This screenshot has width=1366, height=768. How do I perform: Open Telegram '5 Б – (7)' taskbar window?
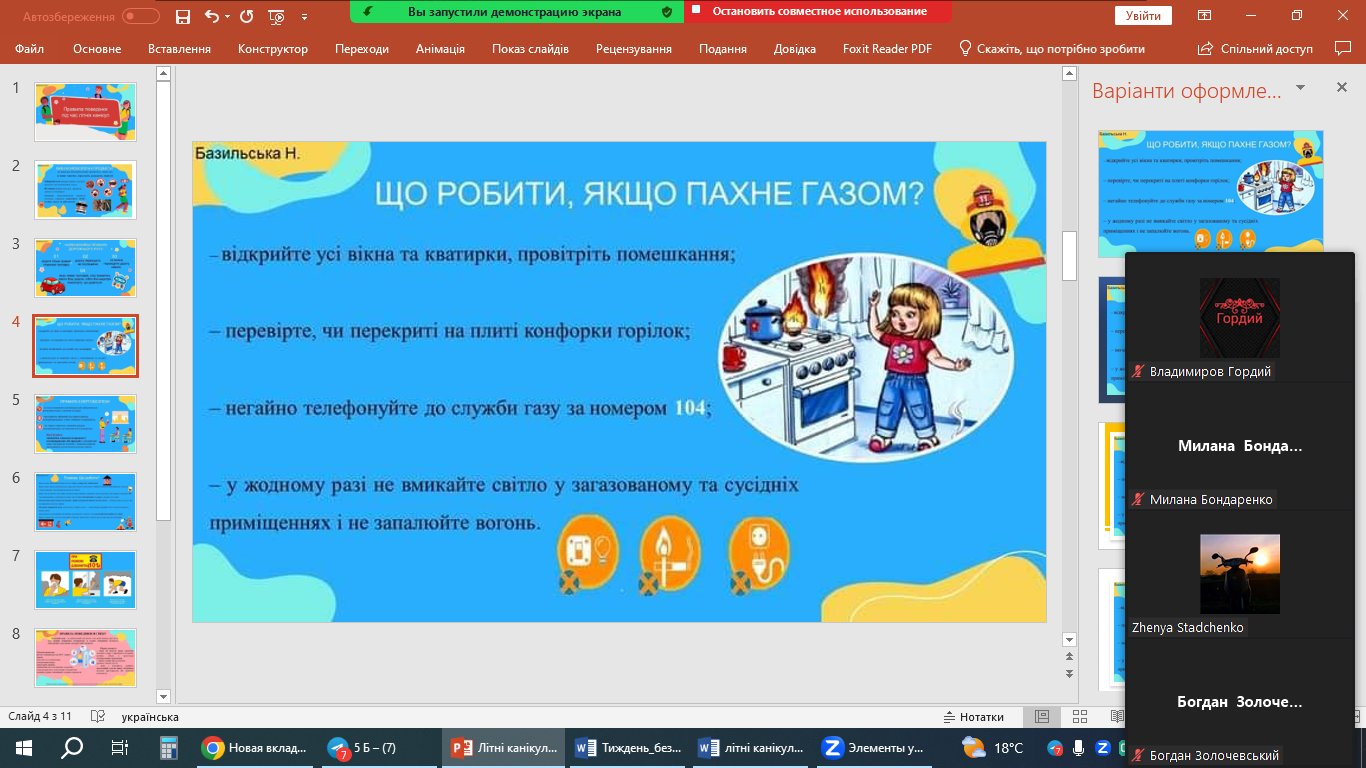(x=379, y=748)
